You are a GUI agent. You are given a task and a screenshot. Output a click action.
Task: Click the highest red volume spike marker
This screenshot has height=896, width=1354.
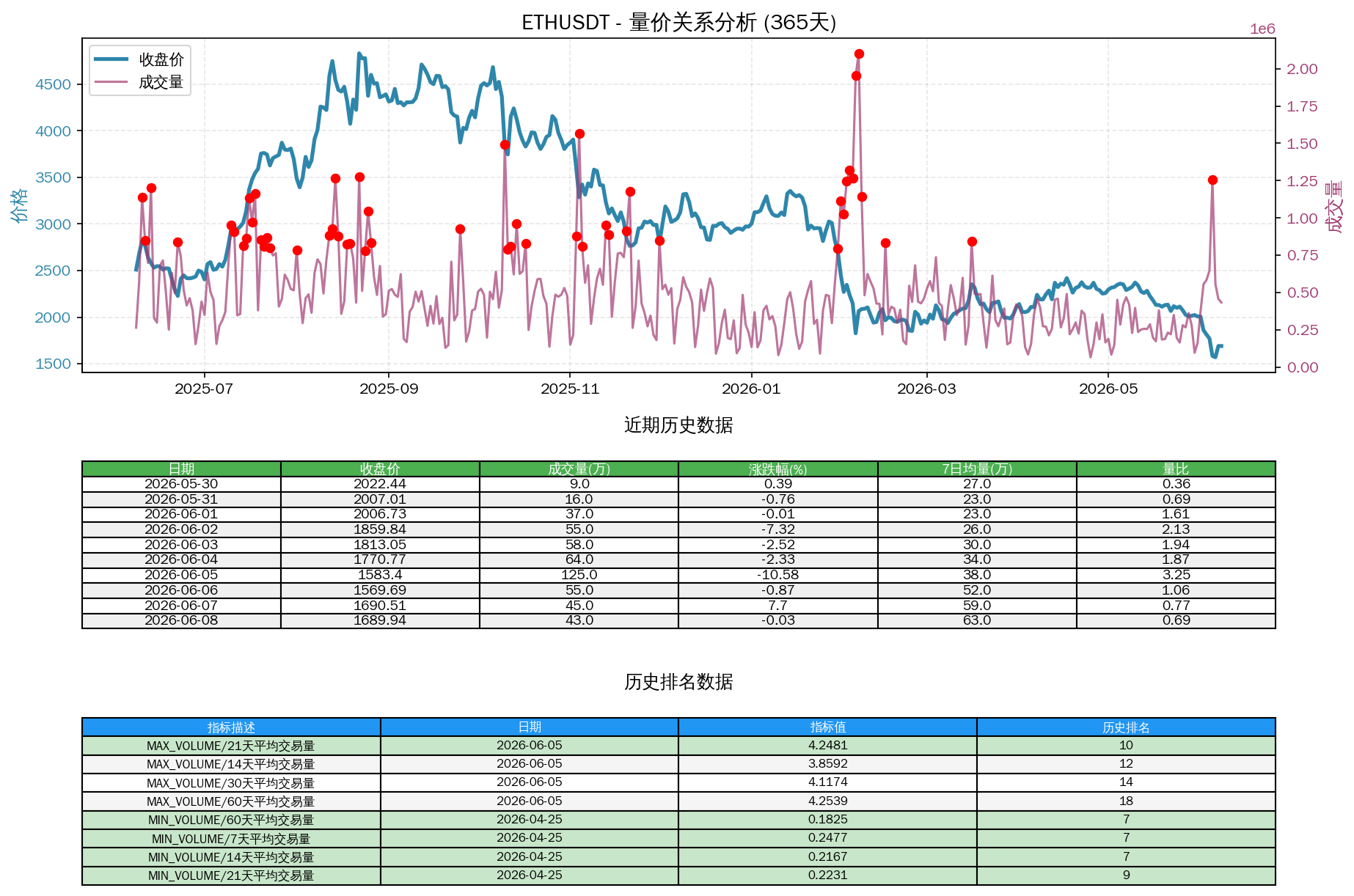pyautogui.click(x=859, y=54)
